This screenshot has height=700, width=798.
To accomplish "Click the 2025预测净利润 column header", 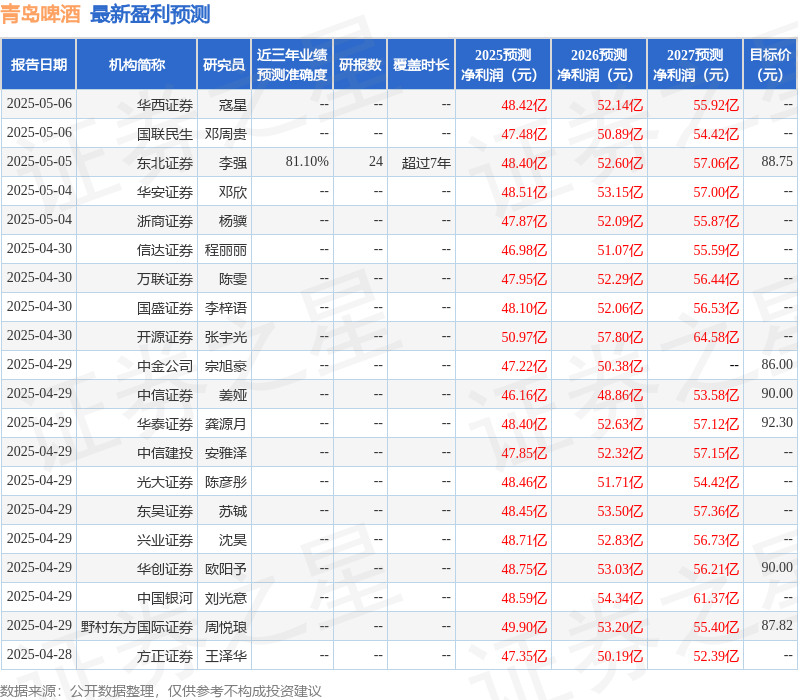I will (x=503, y=65).
